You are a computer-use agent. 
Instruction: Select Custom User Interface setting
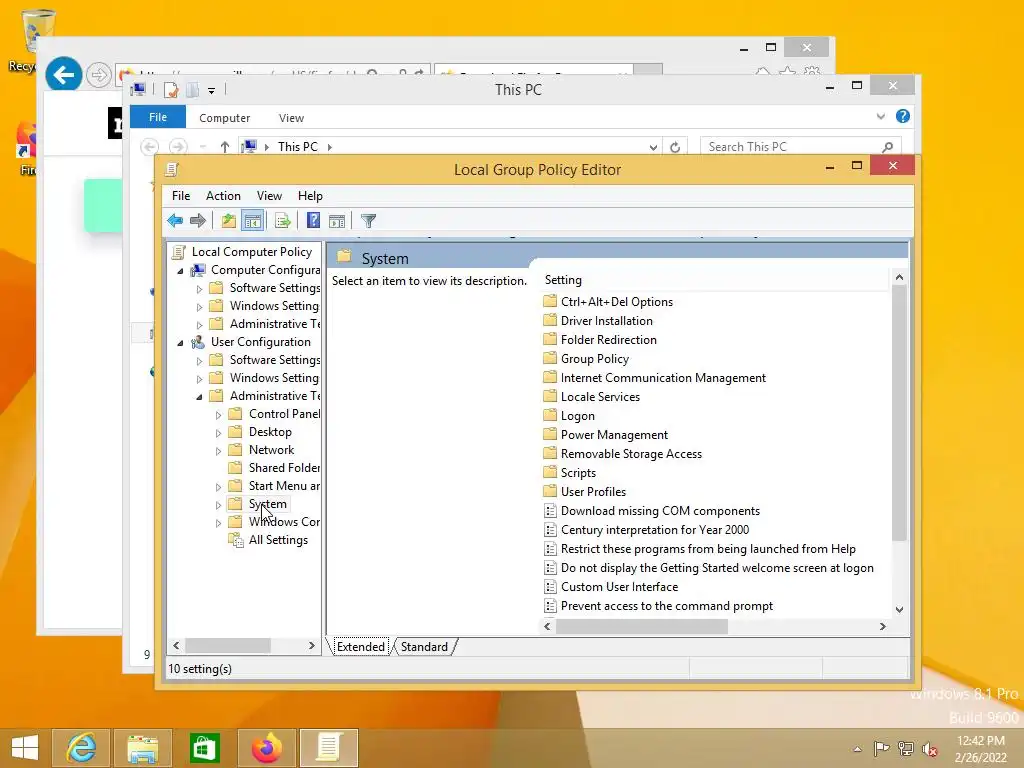pos(611,587)
